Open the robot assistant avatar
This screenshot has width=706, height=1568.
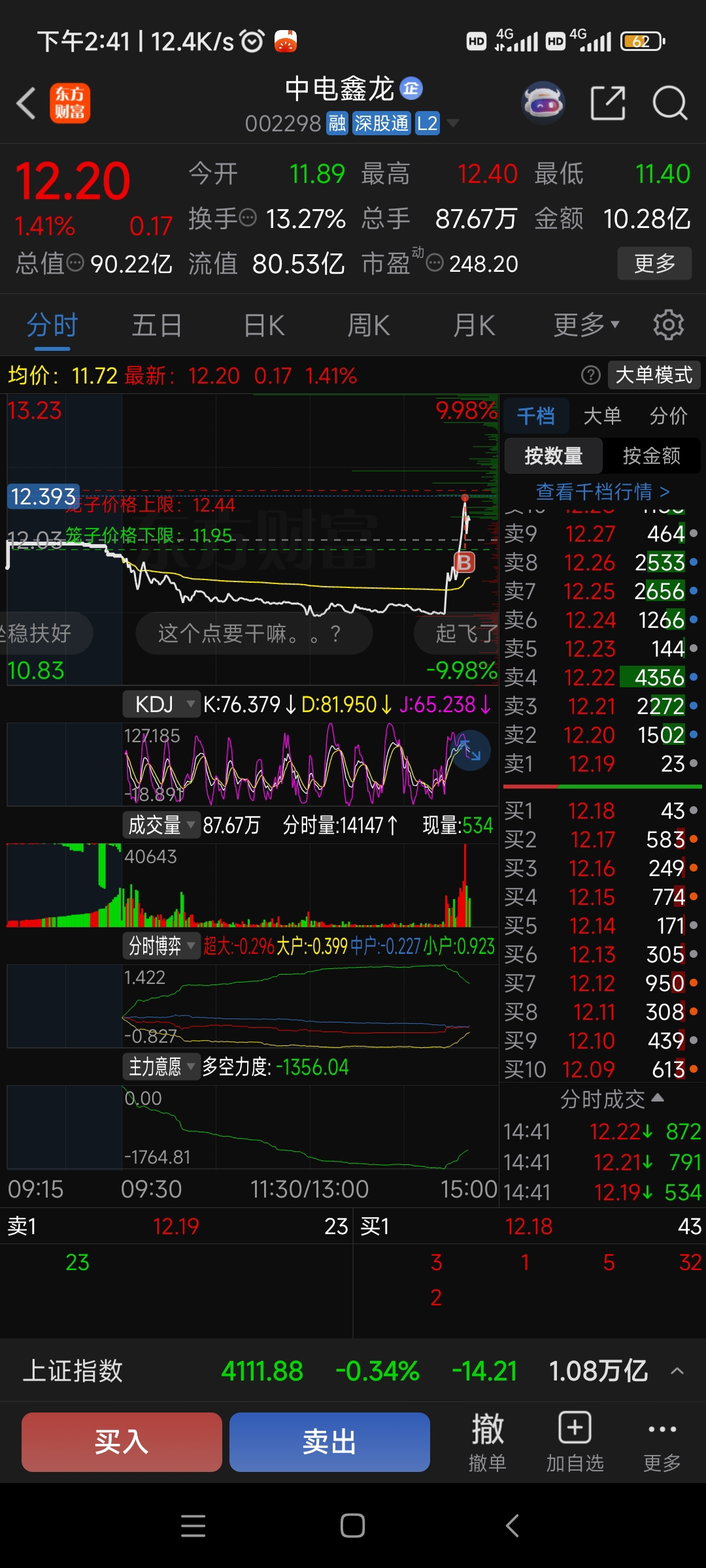pyautogui.click(x=543, y=103)
